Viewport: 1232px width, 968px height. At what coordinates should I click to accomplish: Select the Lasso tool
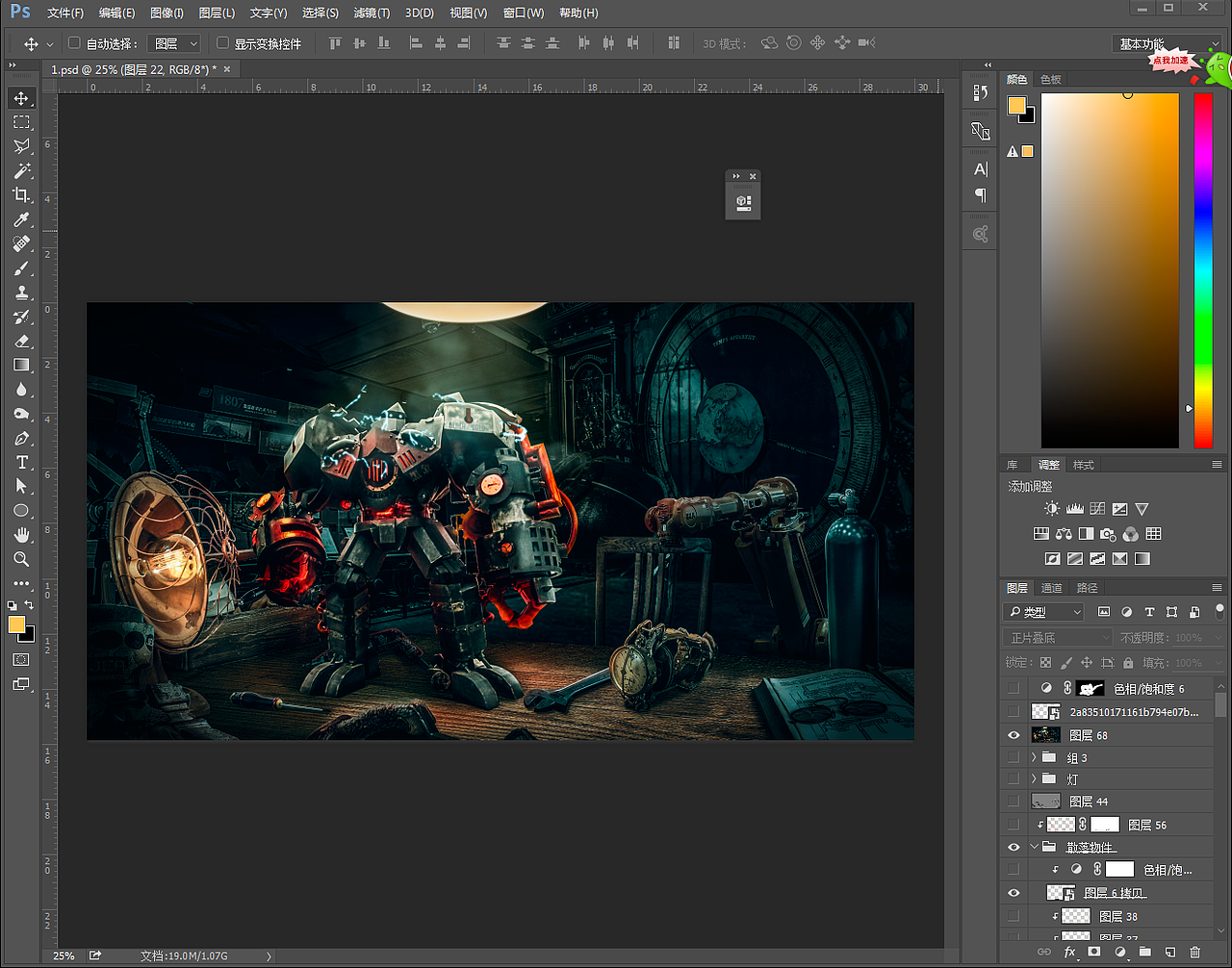tap(21, 146)
